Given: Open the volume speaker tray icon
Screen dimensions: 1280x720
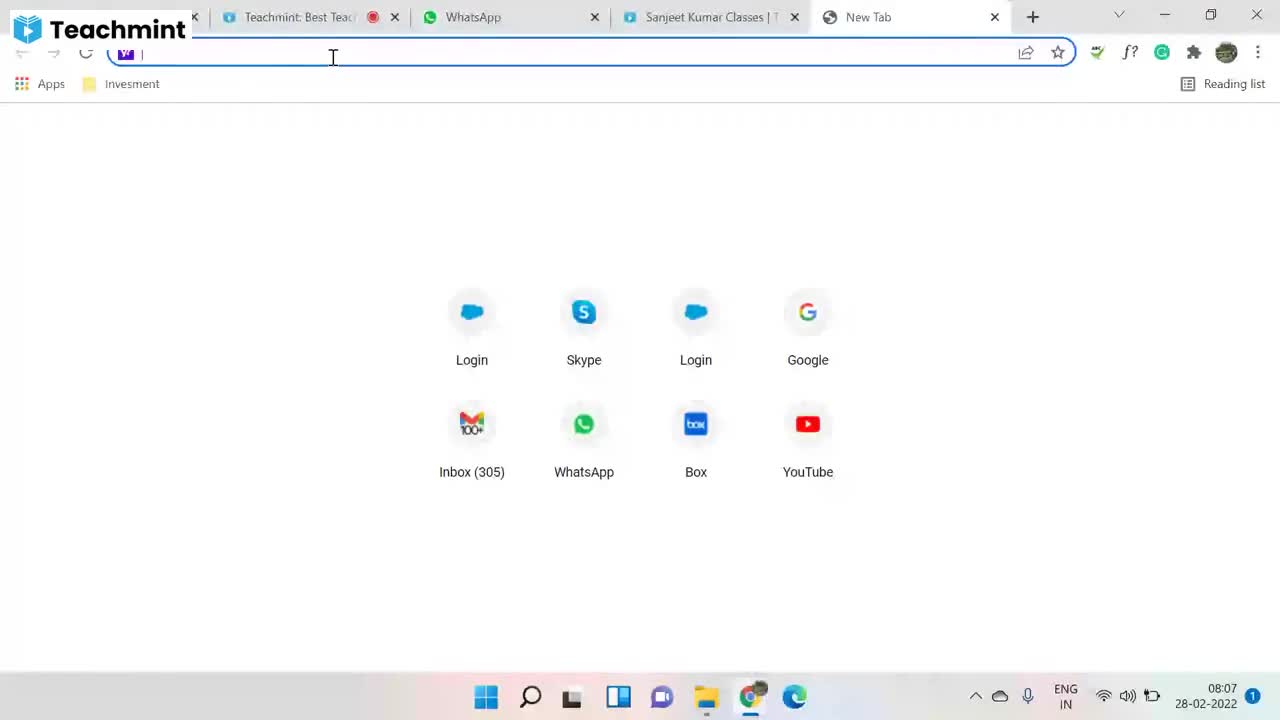Looking at the screenshot, I should click(x=1128, y=697).
